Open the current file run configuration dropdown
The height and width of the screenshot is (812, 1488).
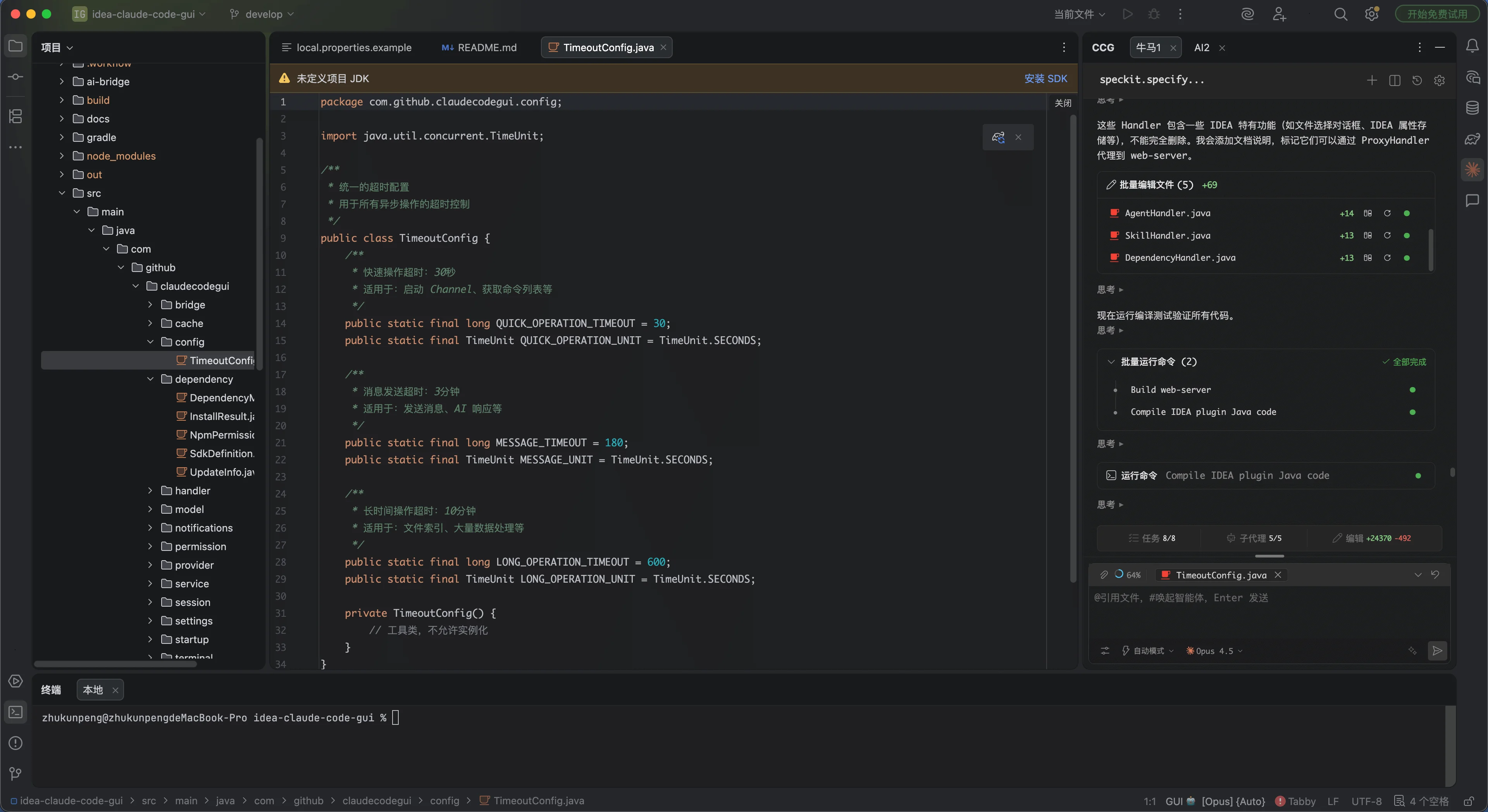1079,14
